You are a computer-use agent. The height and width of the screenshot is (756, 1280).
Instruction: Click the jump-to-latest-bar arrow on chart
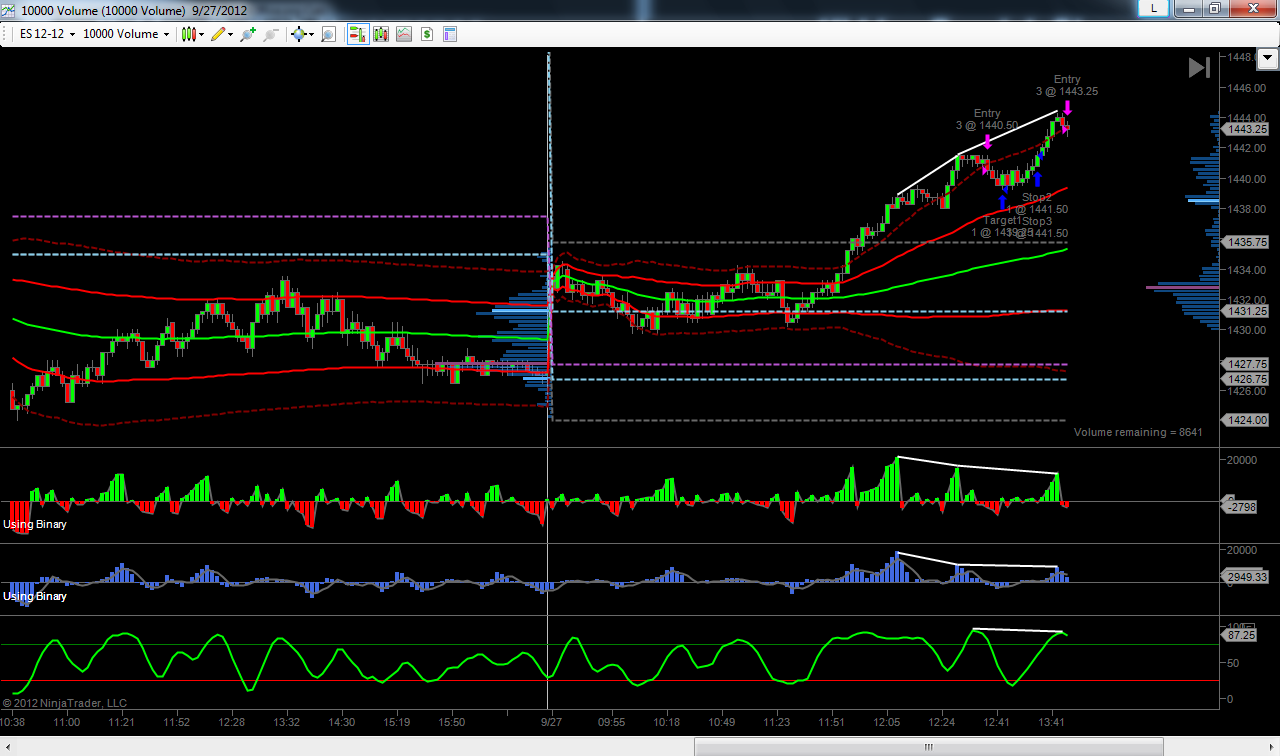(x=1199, y=67)
